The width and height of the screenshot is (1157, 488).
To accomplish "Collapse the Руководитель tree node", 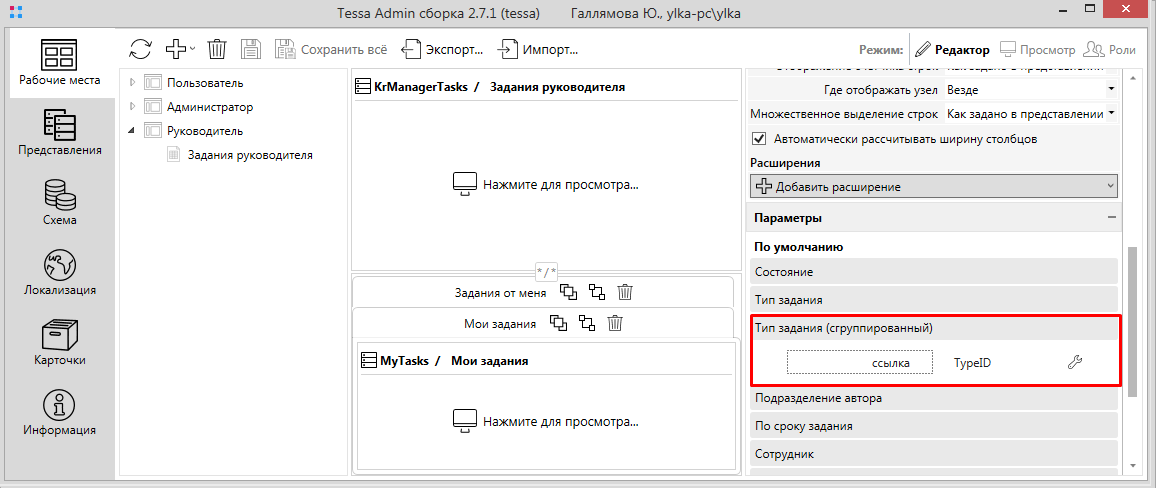I will pos(132,131).
